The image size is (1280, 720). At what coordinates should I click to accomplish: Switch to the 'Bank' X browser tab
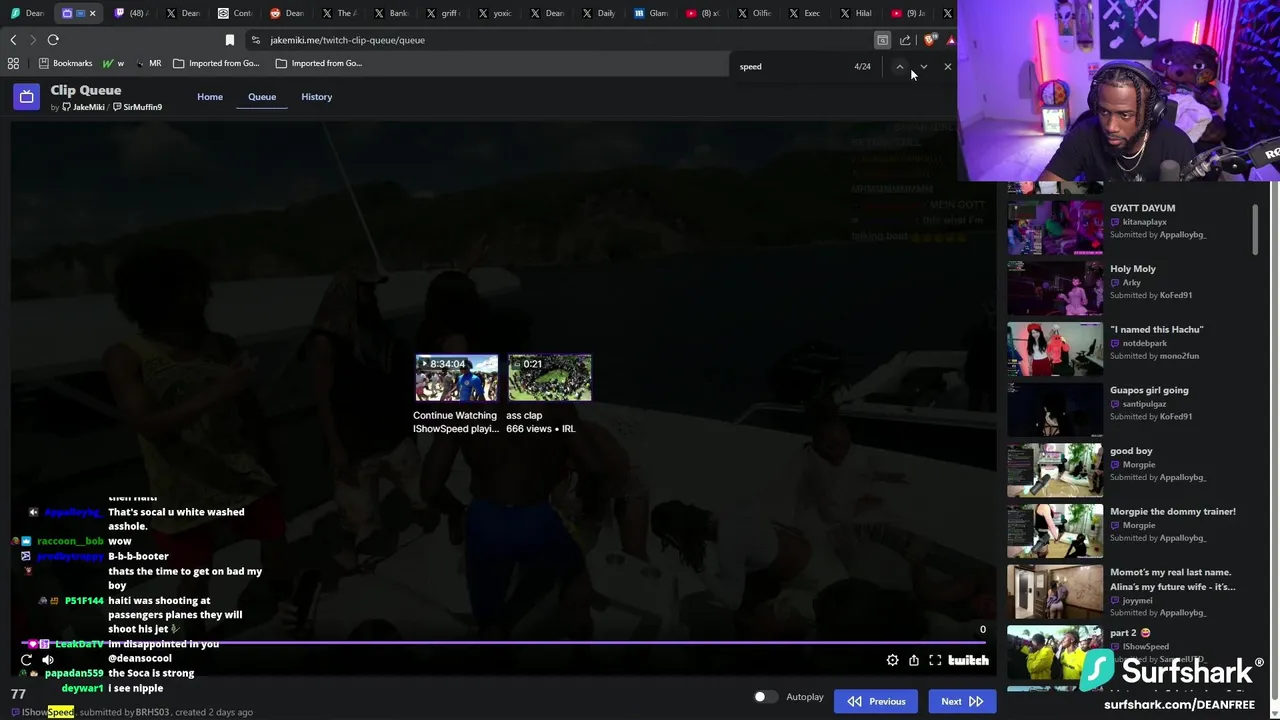pos(391,13)
